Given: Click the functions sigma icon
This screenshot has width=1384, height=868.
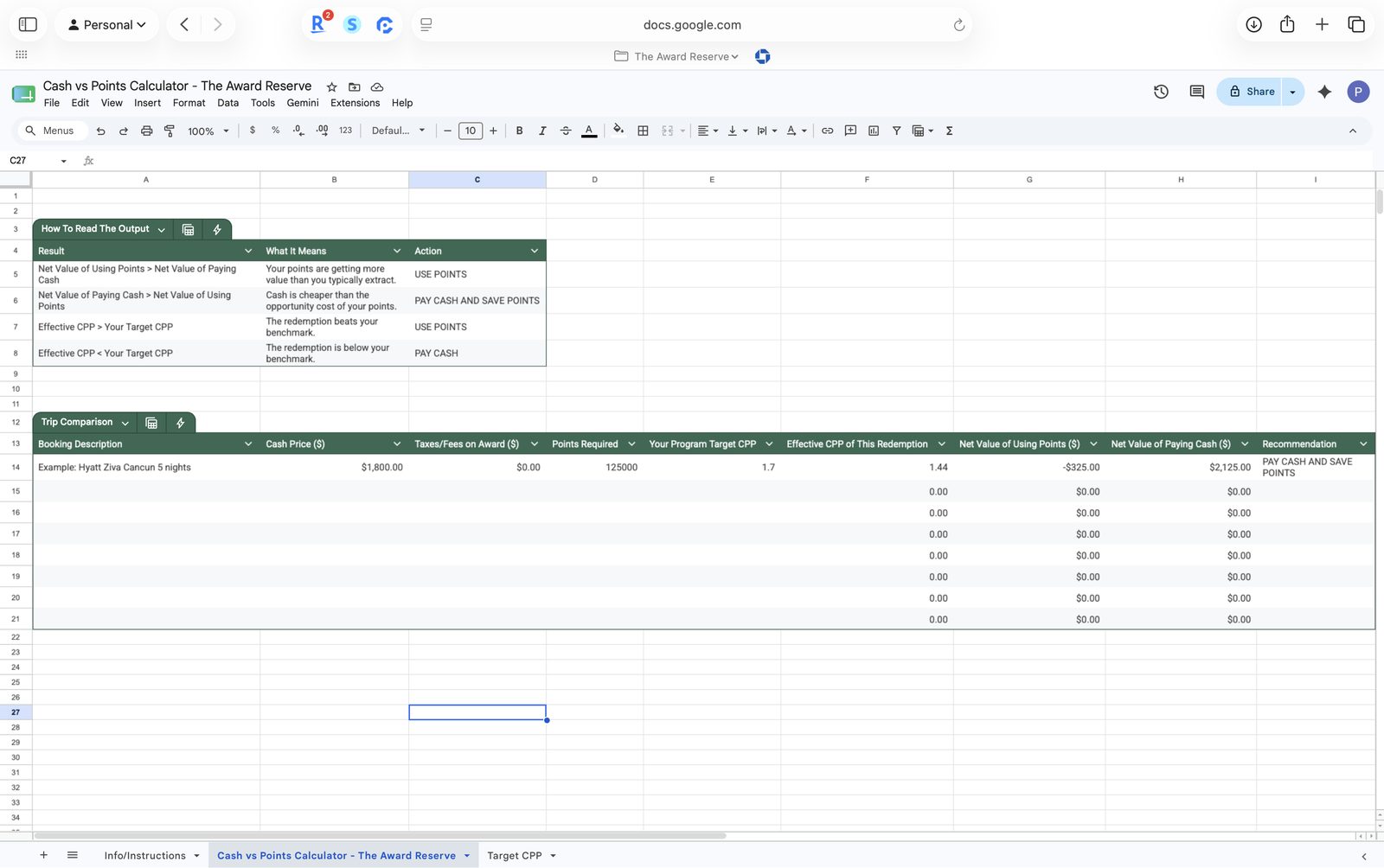Looking at the screenshot, I should [x=949, y=131].
